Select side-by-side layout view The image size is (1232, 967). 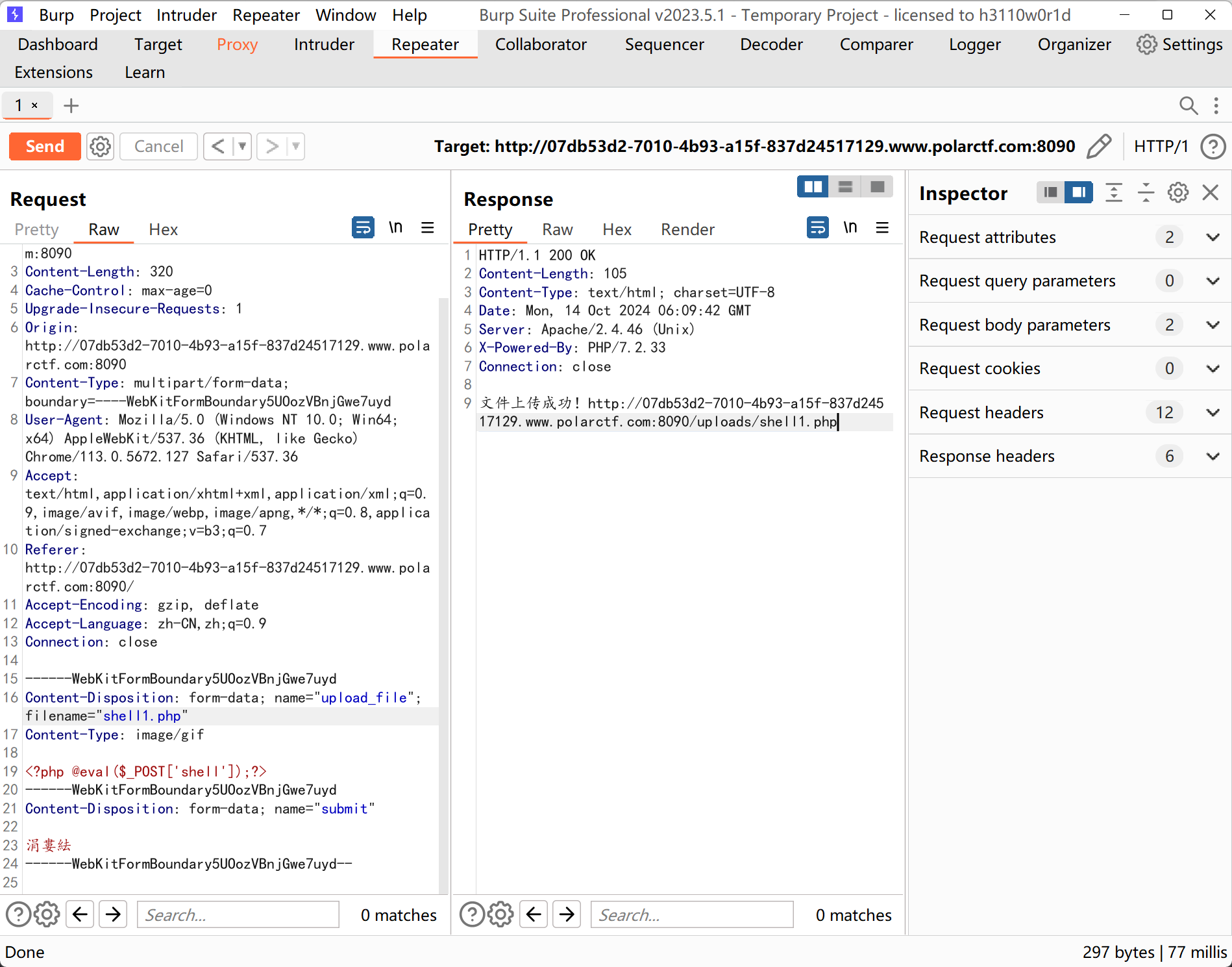[x=813, y=187]
